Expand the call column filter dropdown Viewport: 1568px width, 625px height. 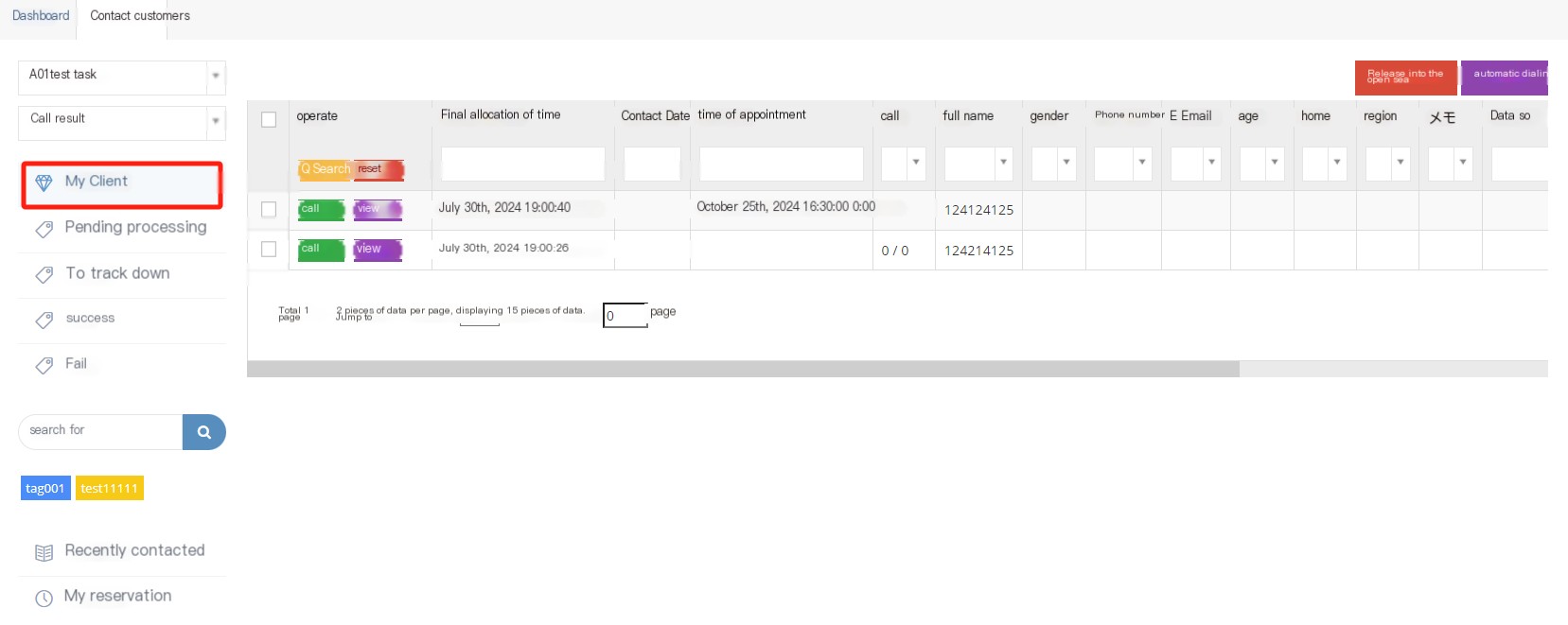(x=915, y=163)
